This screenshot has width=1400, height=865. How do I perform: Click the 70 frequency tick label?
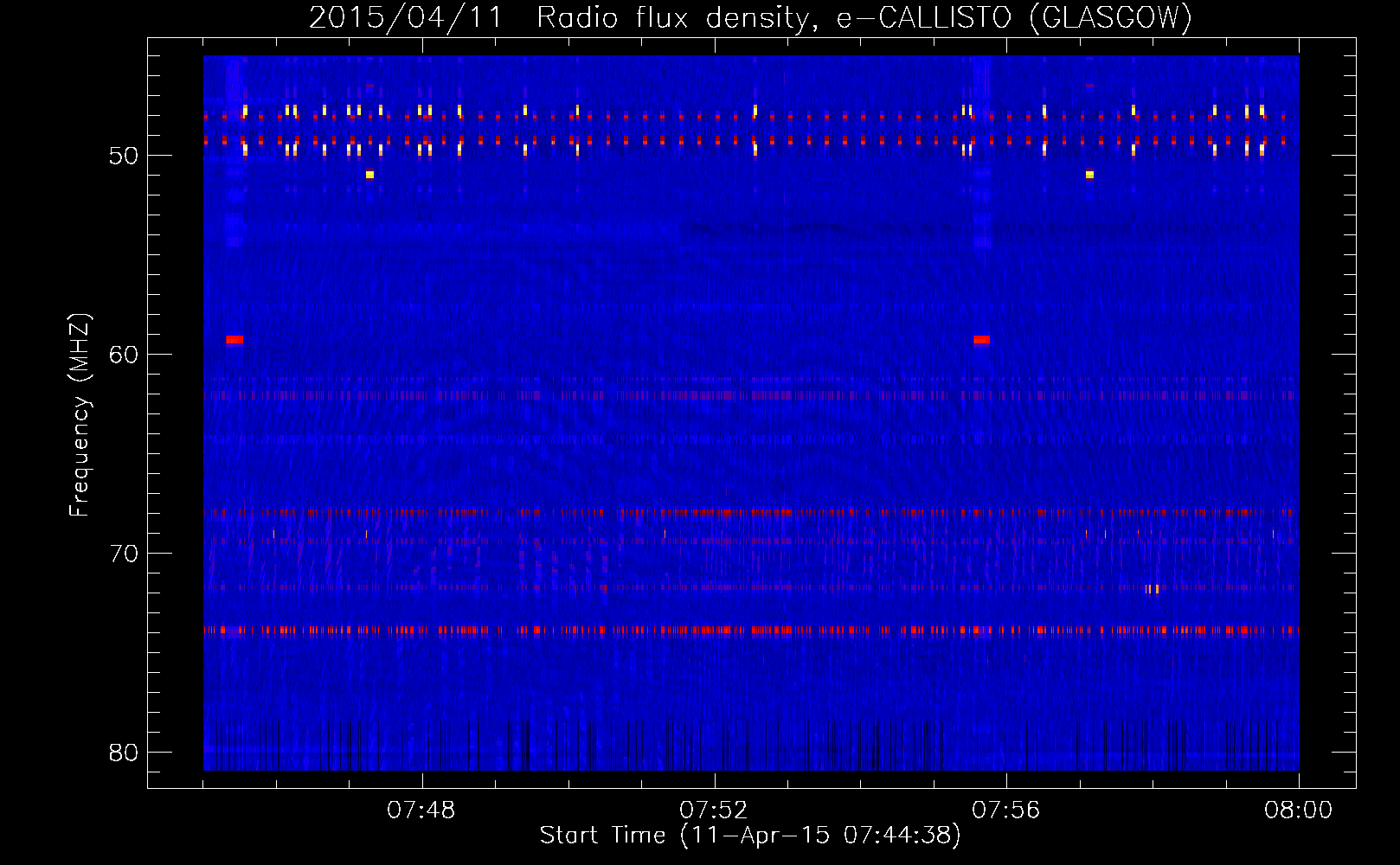(125, 554)
